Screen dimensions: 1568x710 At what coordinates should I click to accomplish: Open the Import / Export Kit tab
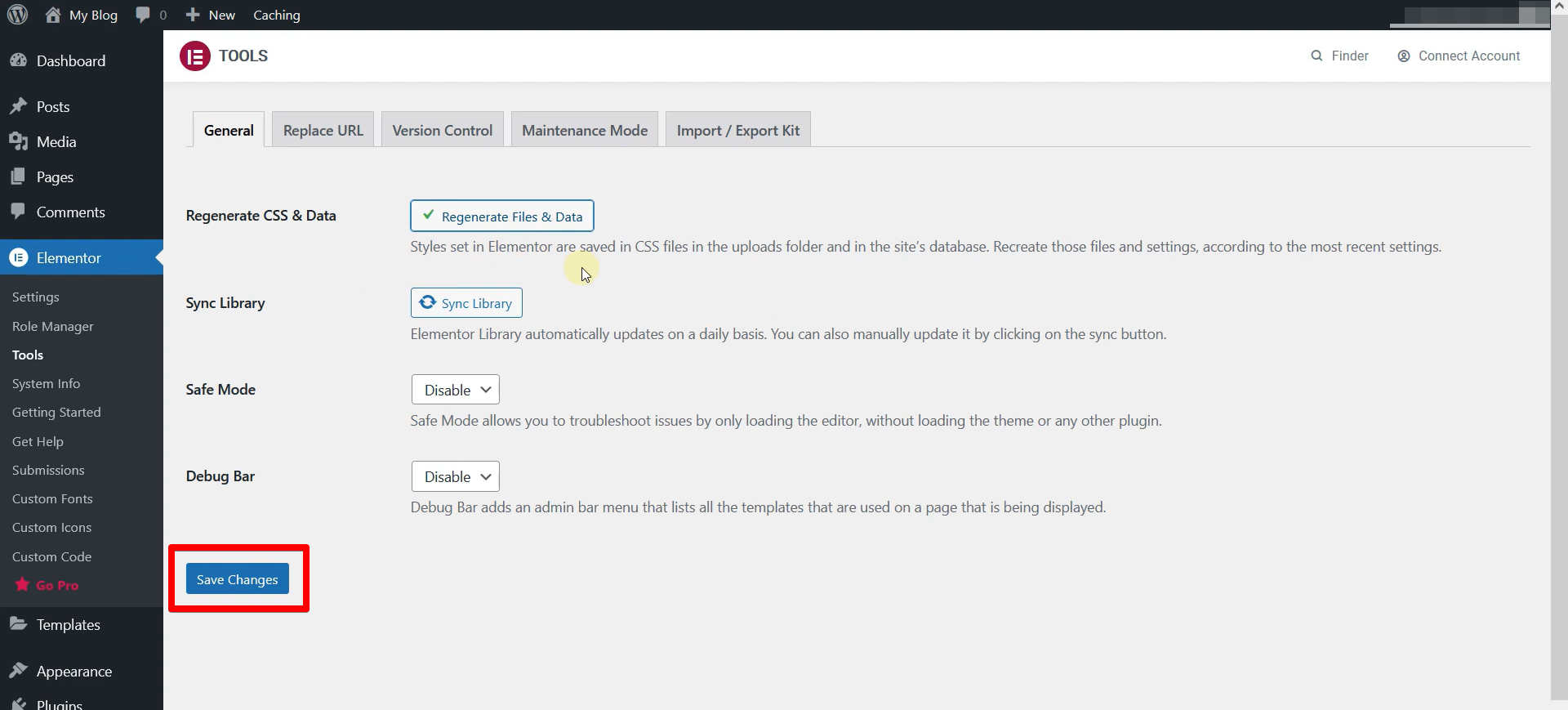tap(738, 130)
